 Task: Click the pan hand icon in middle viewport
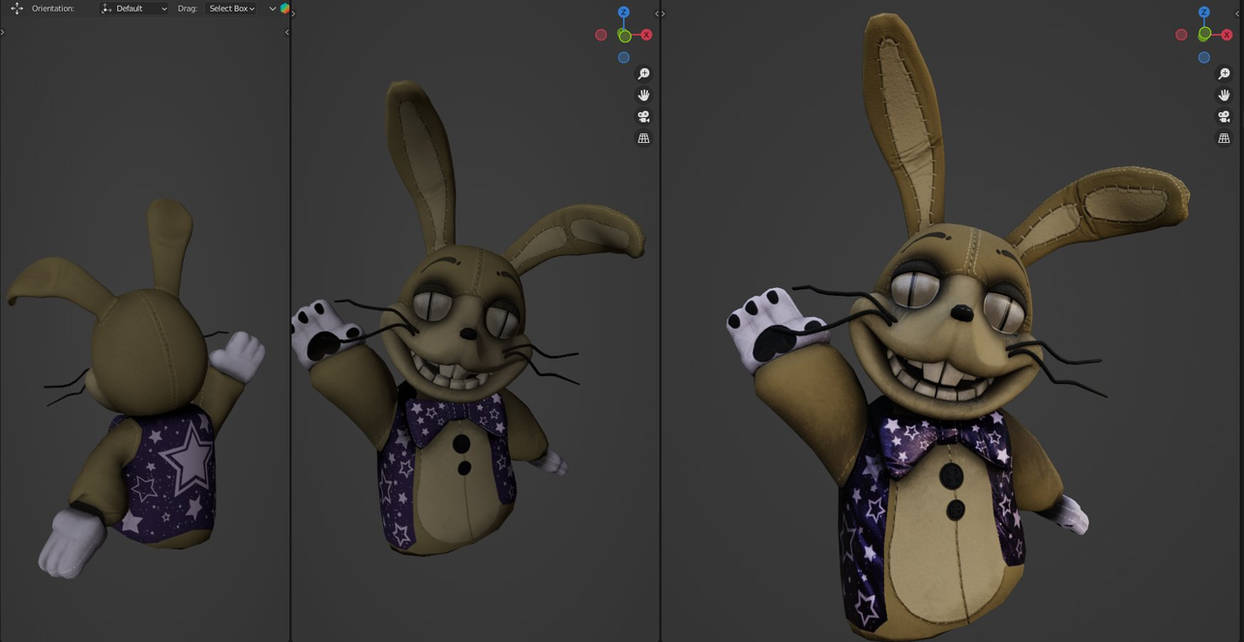pyautogui.click(x=644, y=95)
